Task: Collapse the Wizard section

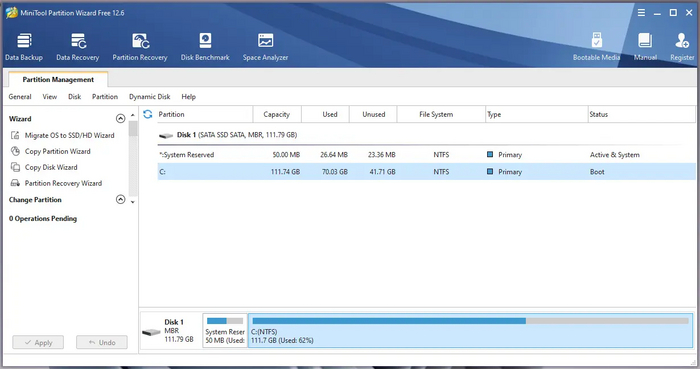Action: [121, 119]
